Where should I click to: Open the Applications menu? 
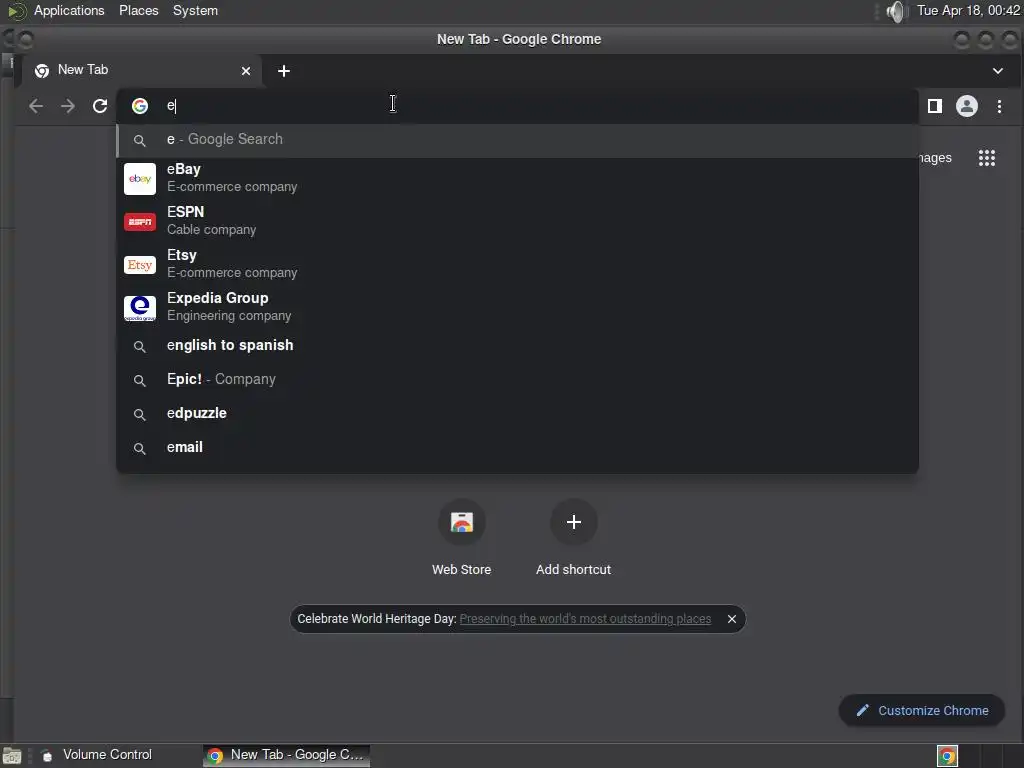point(69,10)
